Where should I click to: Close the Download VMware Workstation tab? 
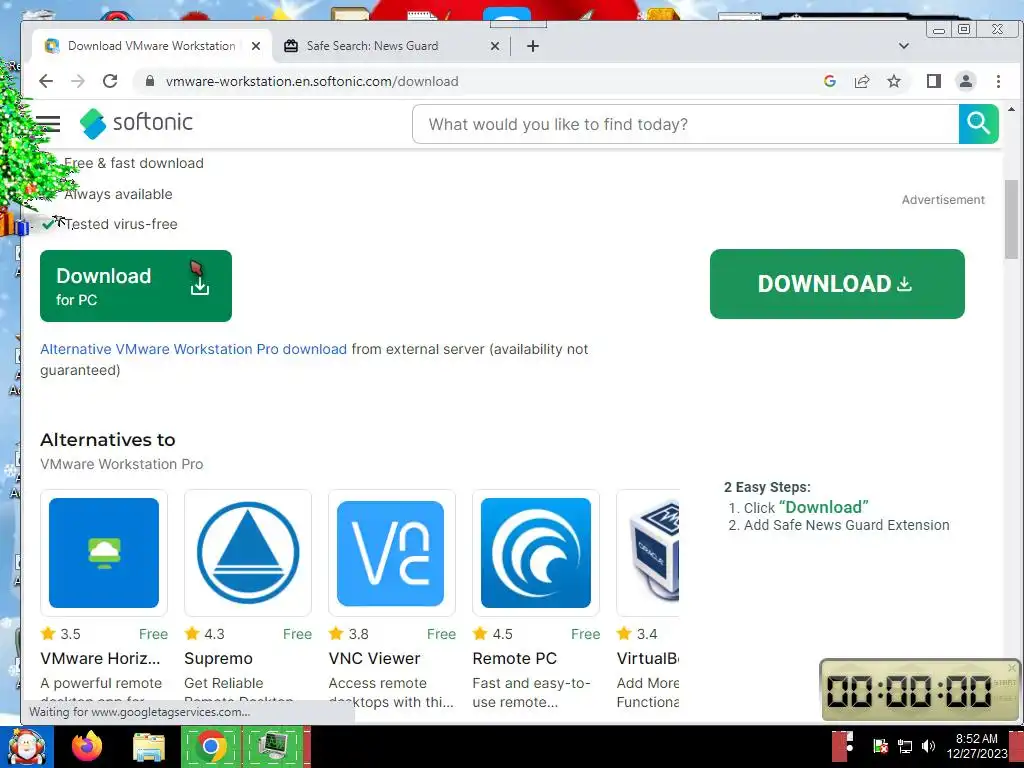[256, 46]
